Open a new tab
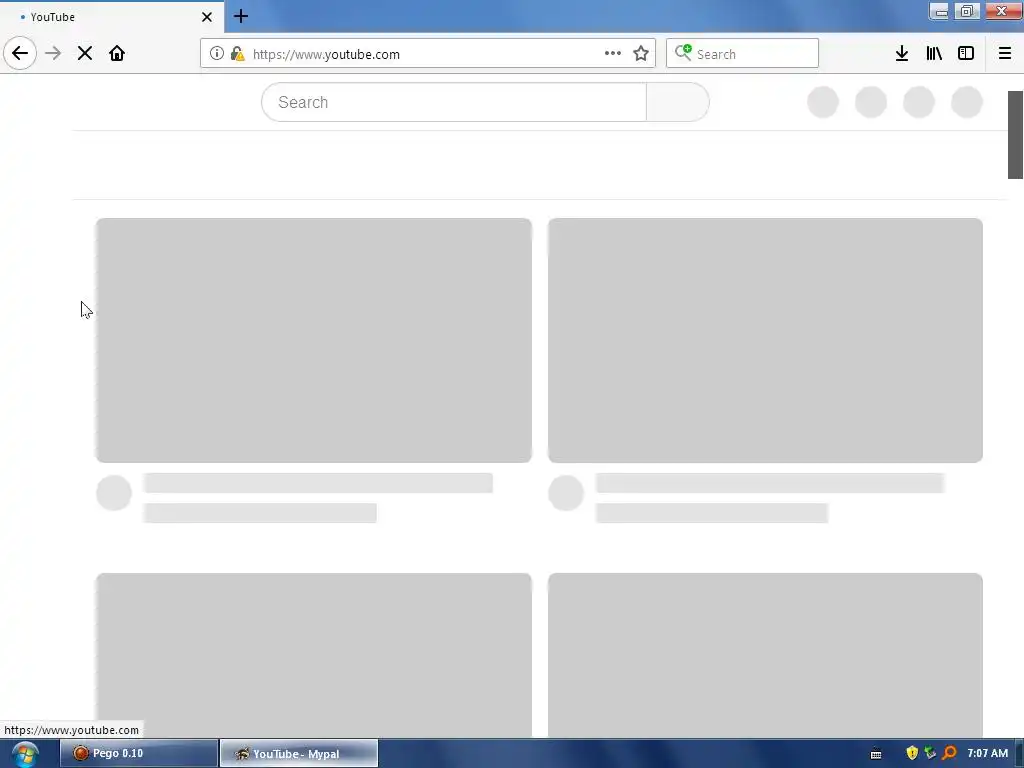The width and height of the screenshot is (1024, 768). (241, 16)
